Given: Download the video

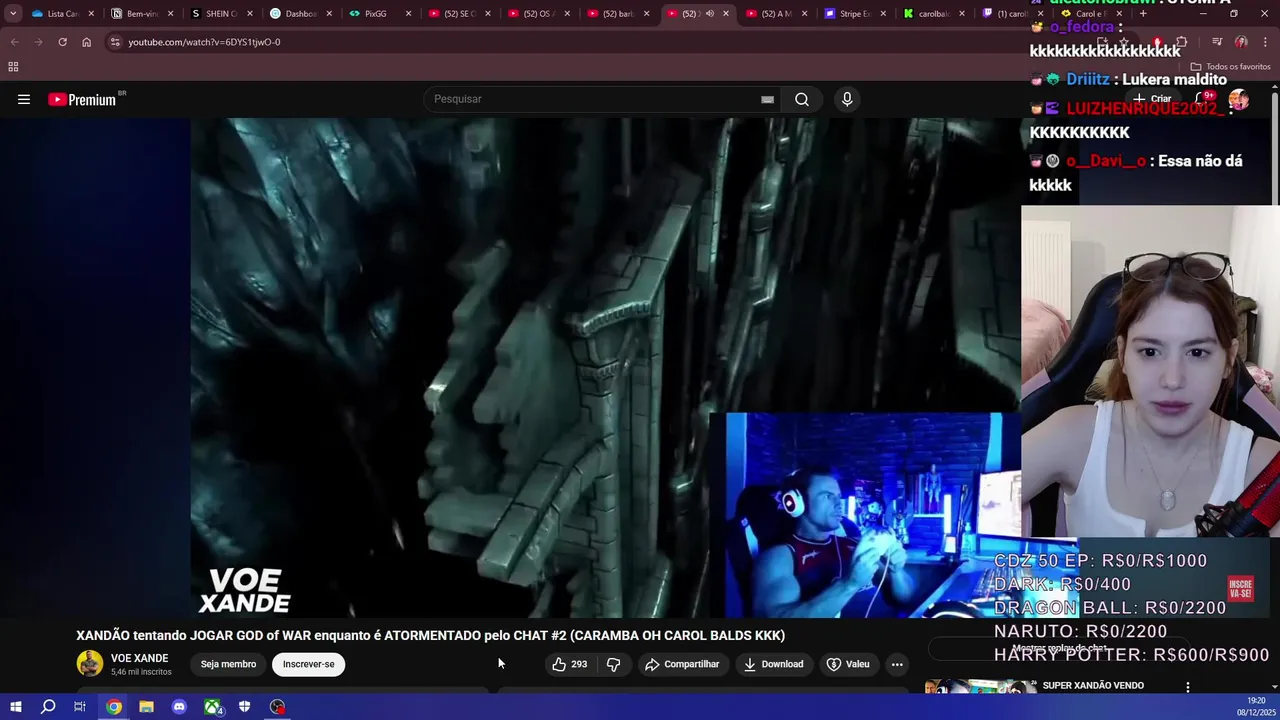Looking at the screenshot, I should point(773,664).
